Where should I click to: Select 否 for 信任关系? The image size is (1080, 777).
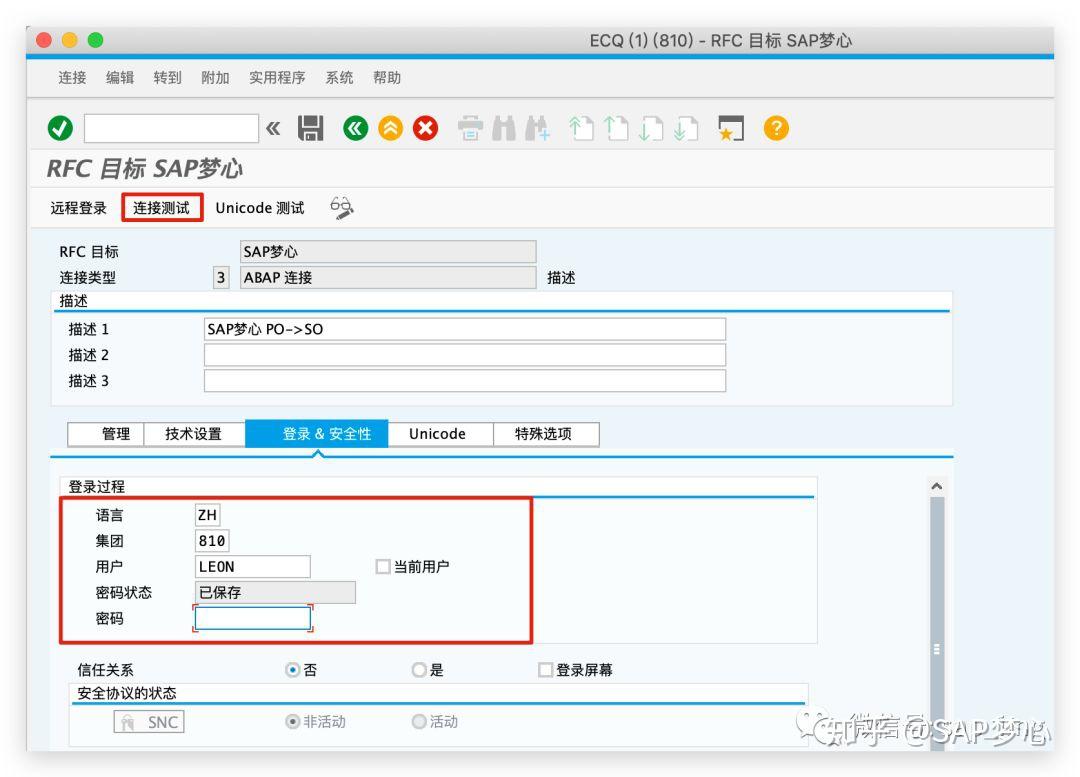(x=293, y=670)
